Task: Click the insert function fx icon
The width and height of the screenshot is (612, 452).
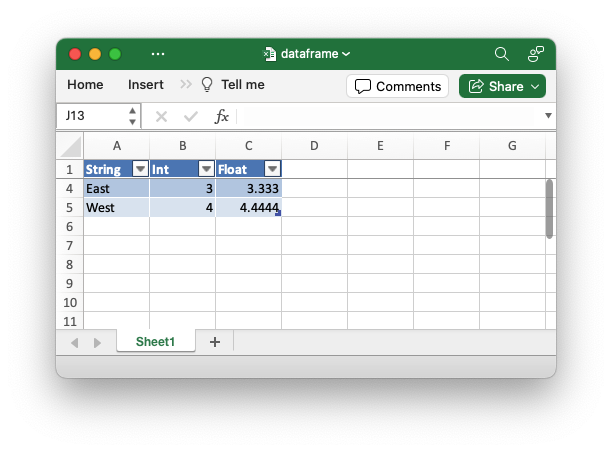Action: click(x=222, y=116)
